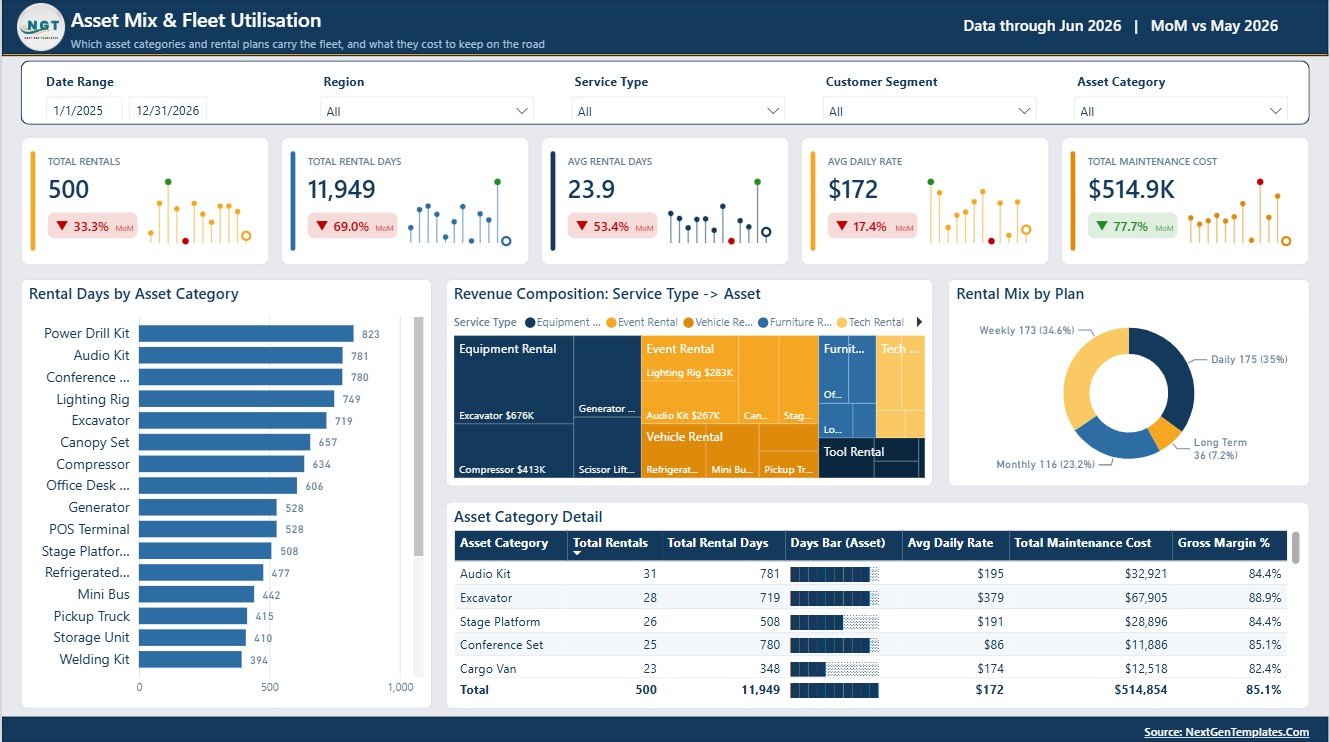The width and height of the screenshot is (1330, 742).
Task: Click the green down triangle on Maintenance Cost KPI
Action: click(x=1102, y=226)
